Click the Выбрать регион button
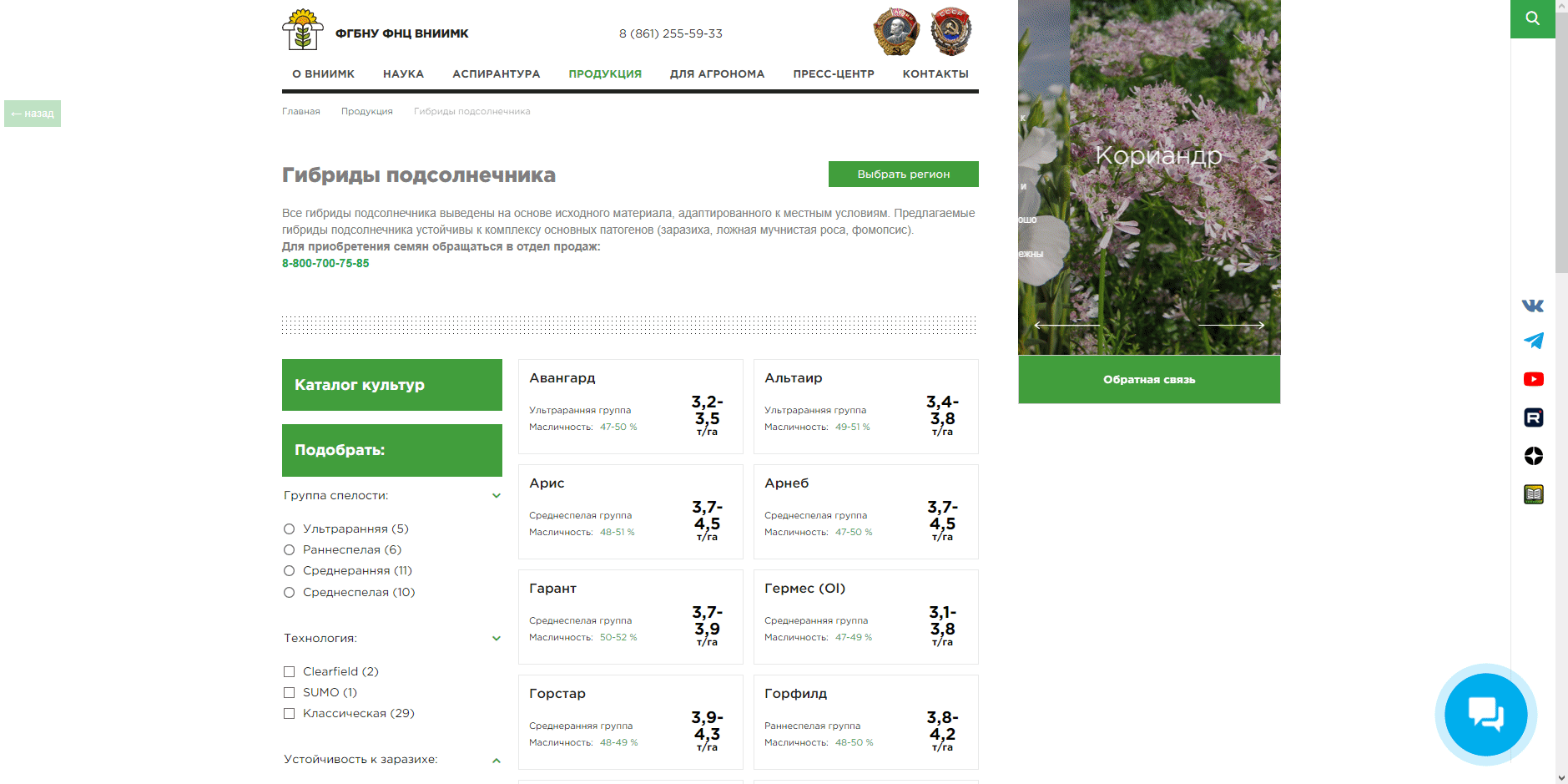 coord(903,175)
